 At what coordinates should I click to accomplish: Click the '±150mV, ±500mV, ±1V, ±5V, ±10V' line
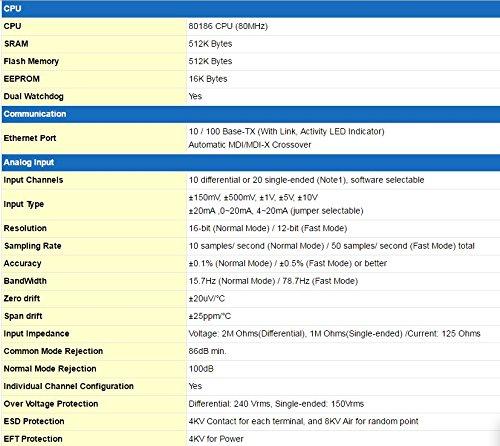point(253,197)
